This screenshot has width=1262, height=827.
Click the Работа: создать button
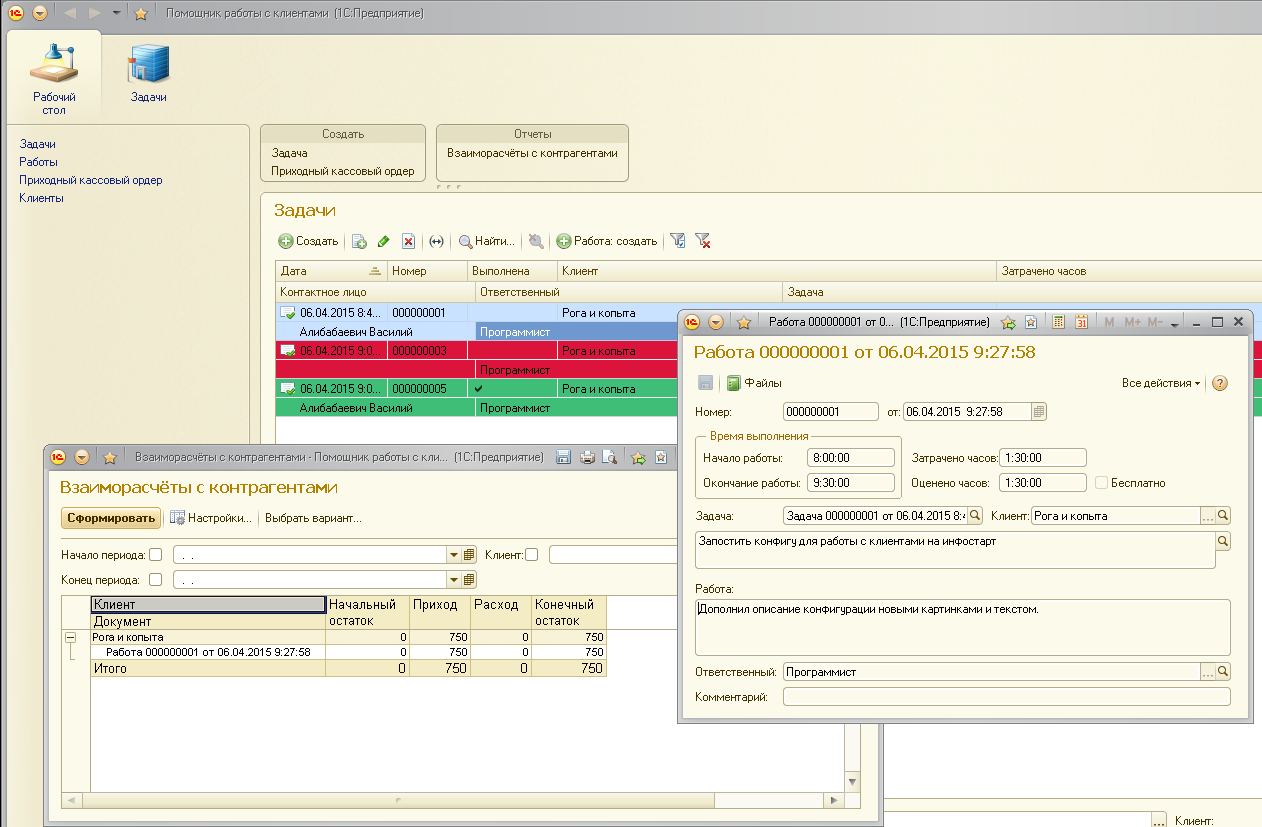pos(607,241)
